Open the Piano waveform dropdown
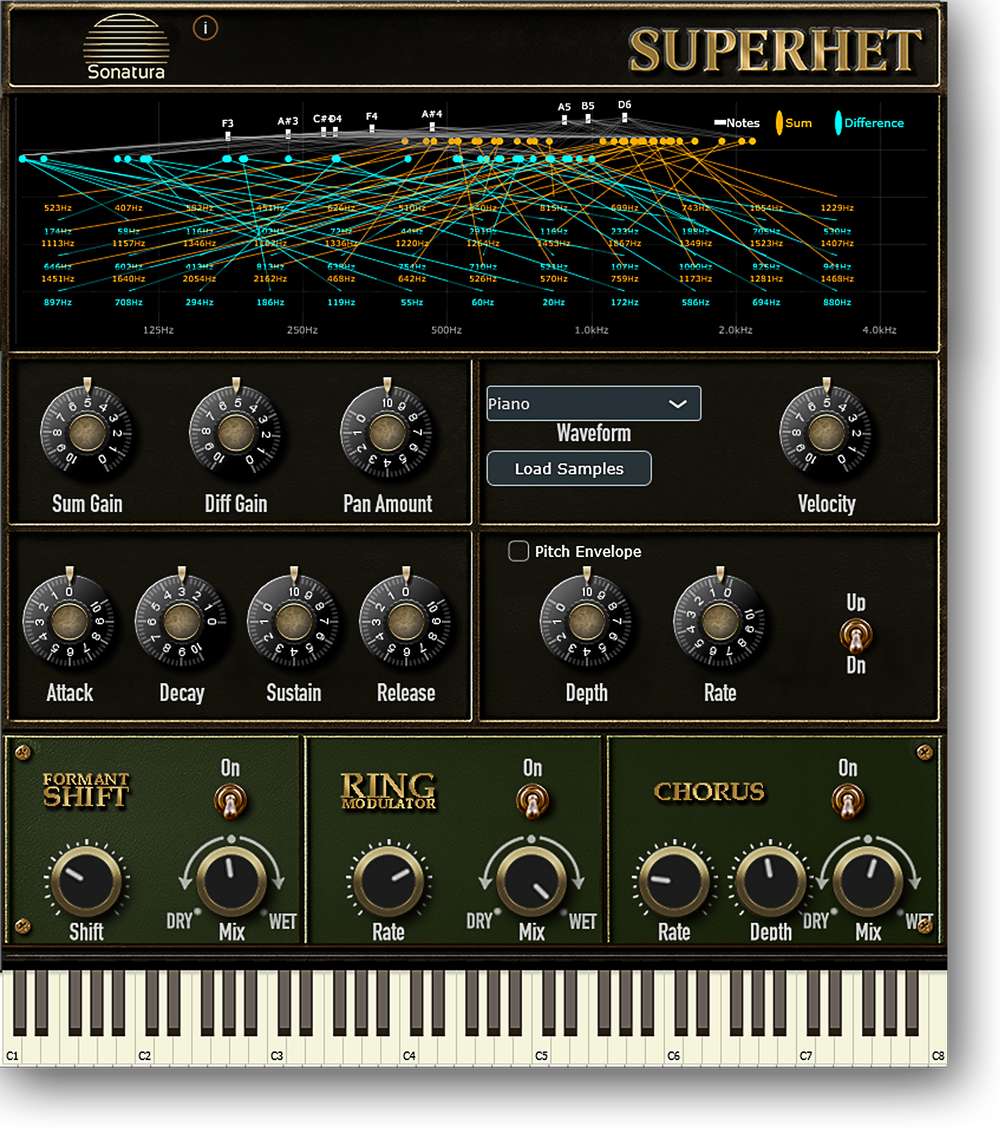Screen dimensions: 1000x1134 coord(594,404)
